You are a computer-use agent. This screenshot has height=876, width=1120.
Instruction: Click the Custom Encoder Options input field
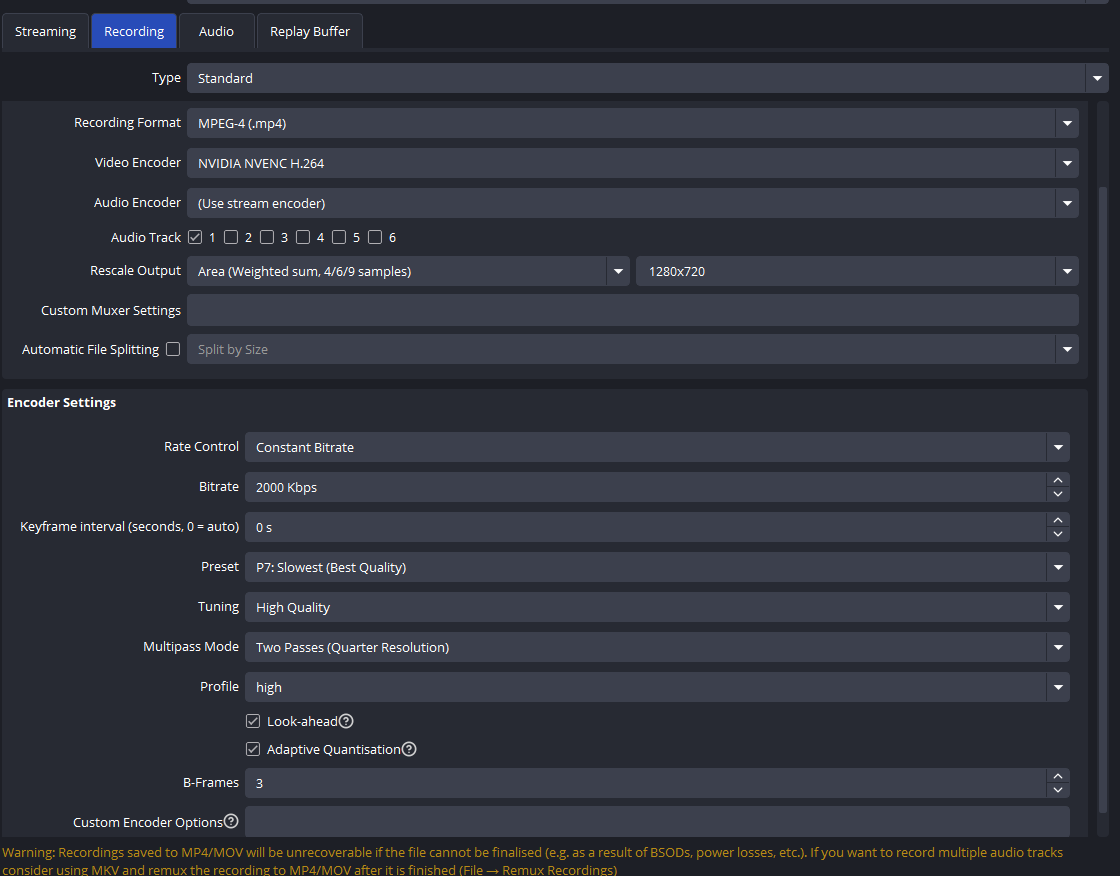pyautogui.click(x=657, y=822)
